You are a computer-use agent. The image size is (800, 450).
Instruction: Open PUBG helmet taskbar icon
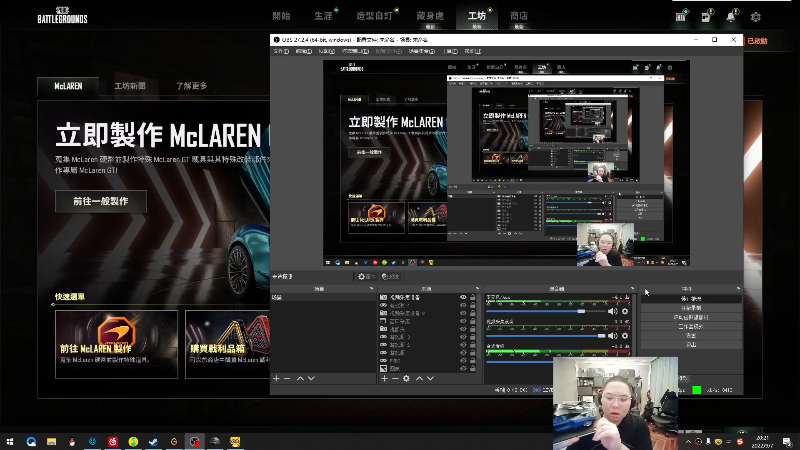215,441
